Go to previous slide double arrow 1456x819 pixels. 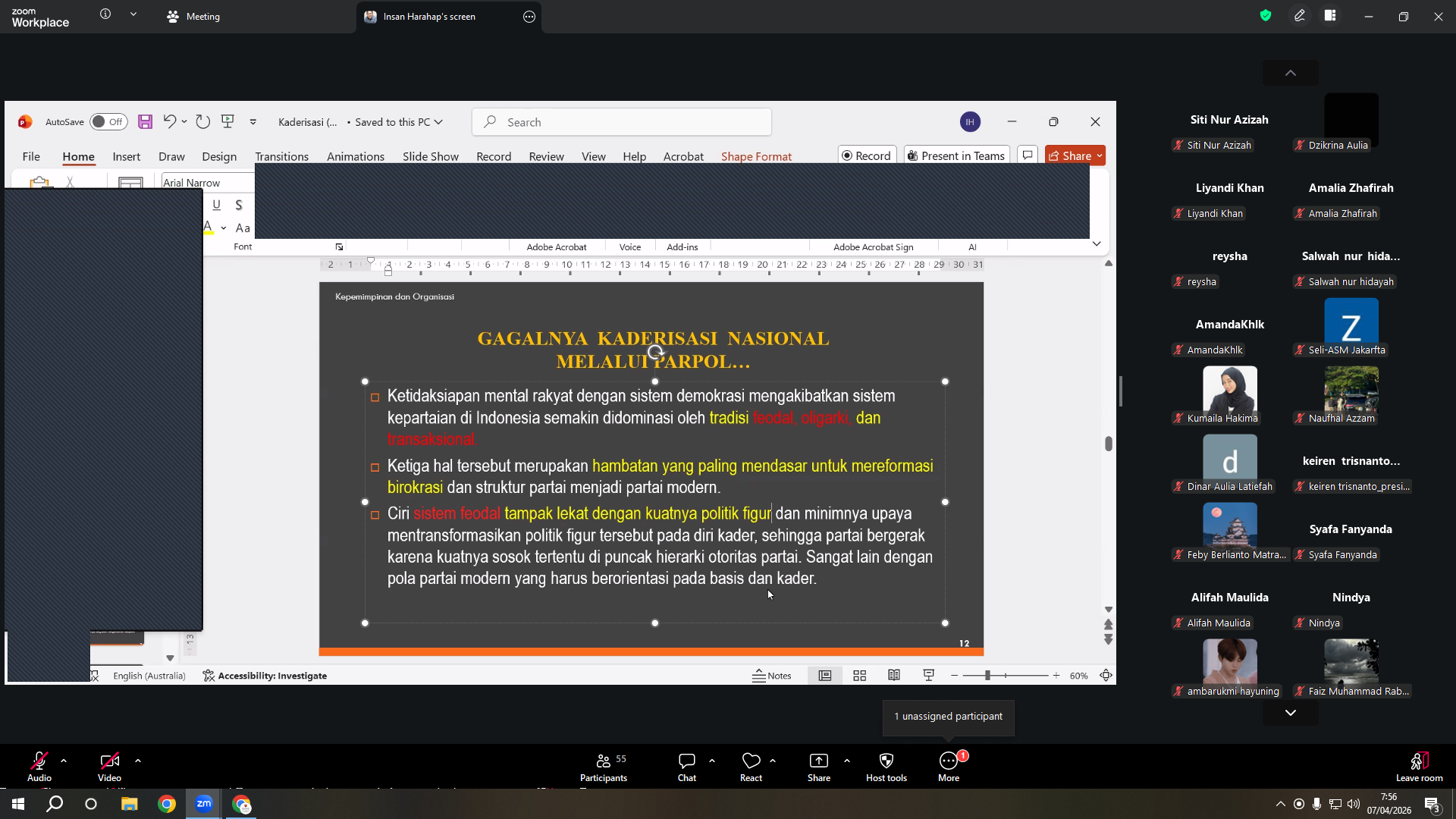coord(1109,624)
